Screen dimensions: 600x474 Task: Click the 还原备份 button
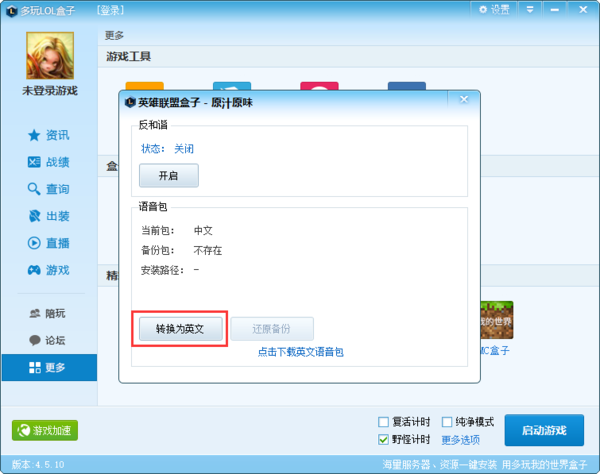click(272, 329)
